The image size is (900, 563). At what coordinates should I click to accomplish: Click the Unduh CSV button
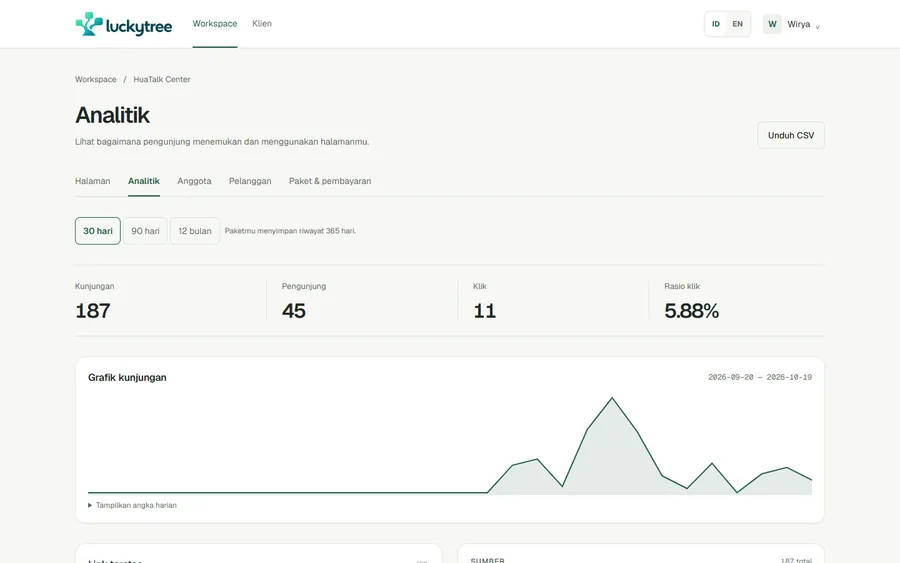tap(791, 135)
